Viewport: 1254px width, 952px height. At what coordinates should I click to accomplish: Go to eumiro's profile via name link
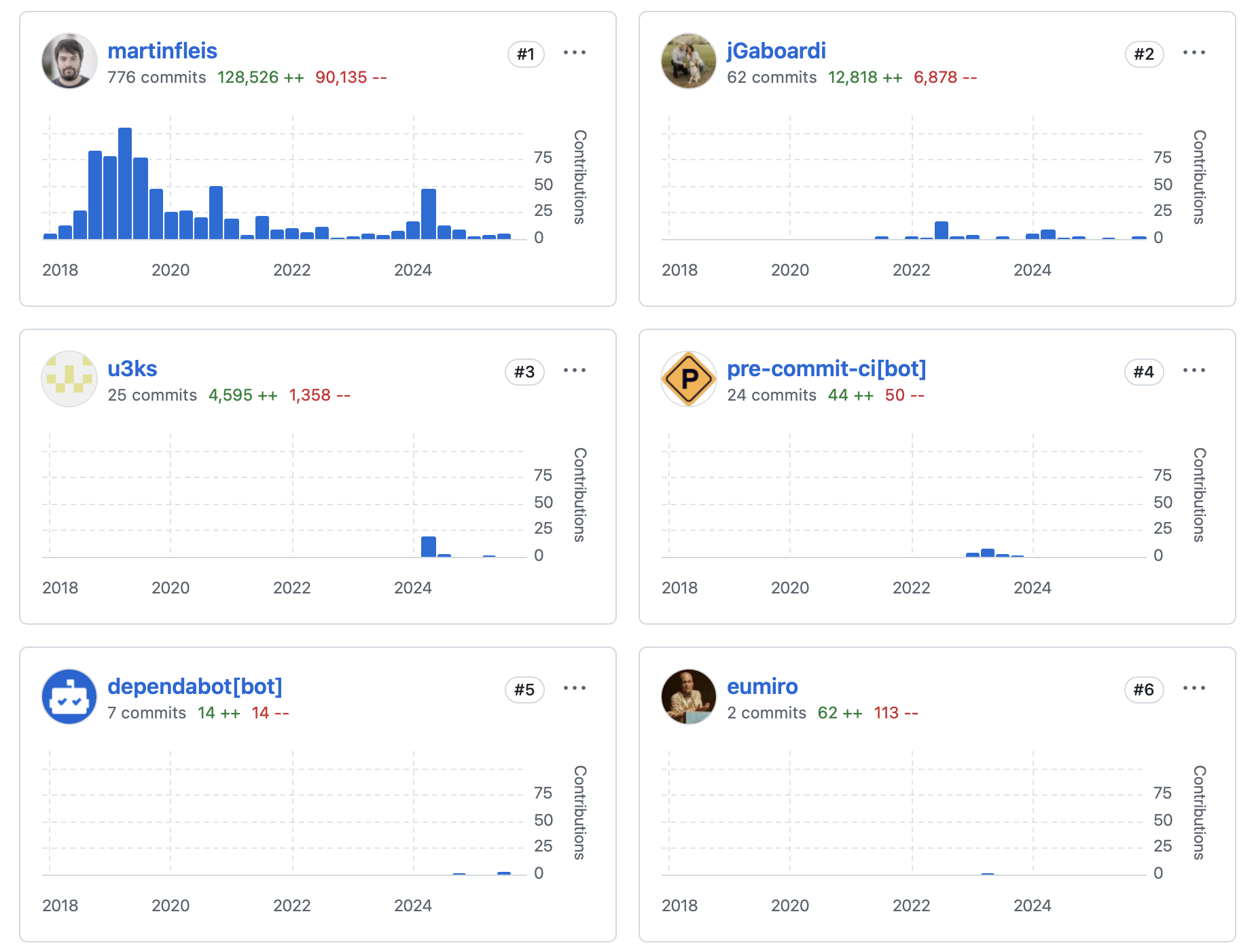762,686
